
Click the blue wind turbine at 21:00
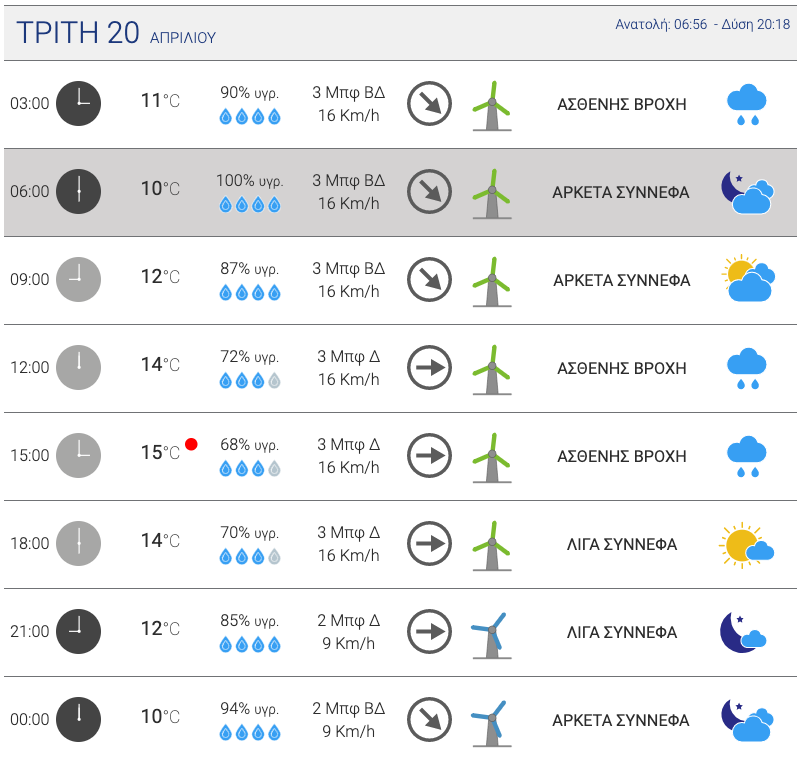tap(490, 635)
